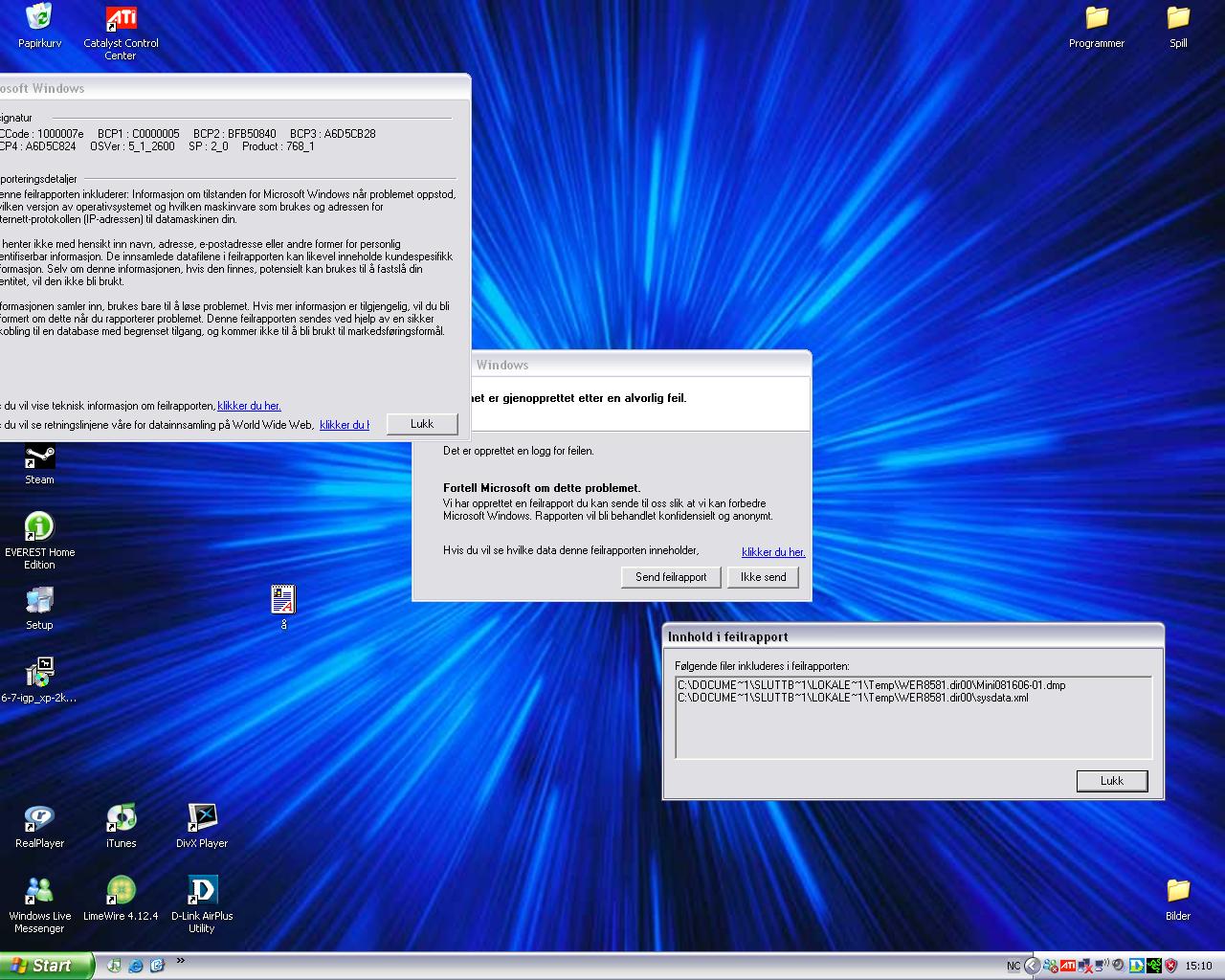1225x980 pixels.
Task: Click Razer green snake tray icon
Action: click(x=1154, y=966)
